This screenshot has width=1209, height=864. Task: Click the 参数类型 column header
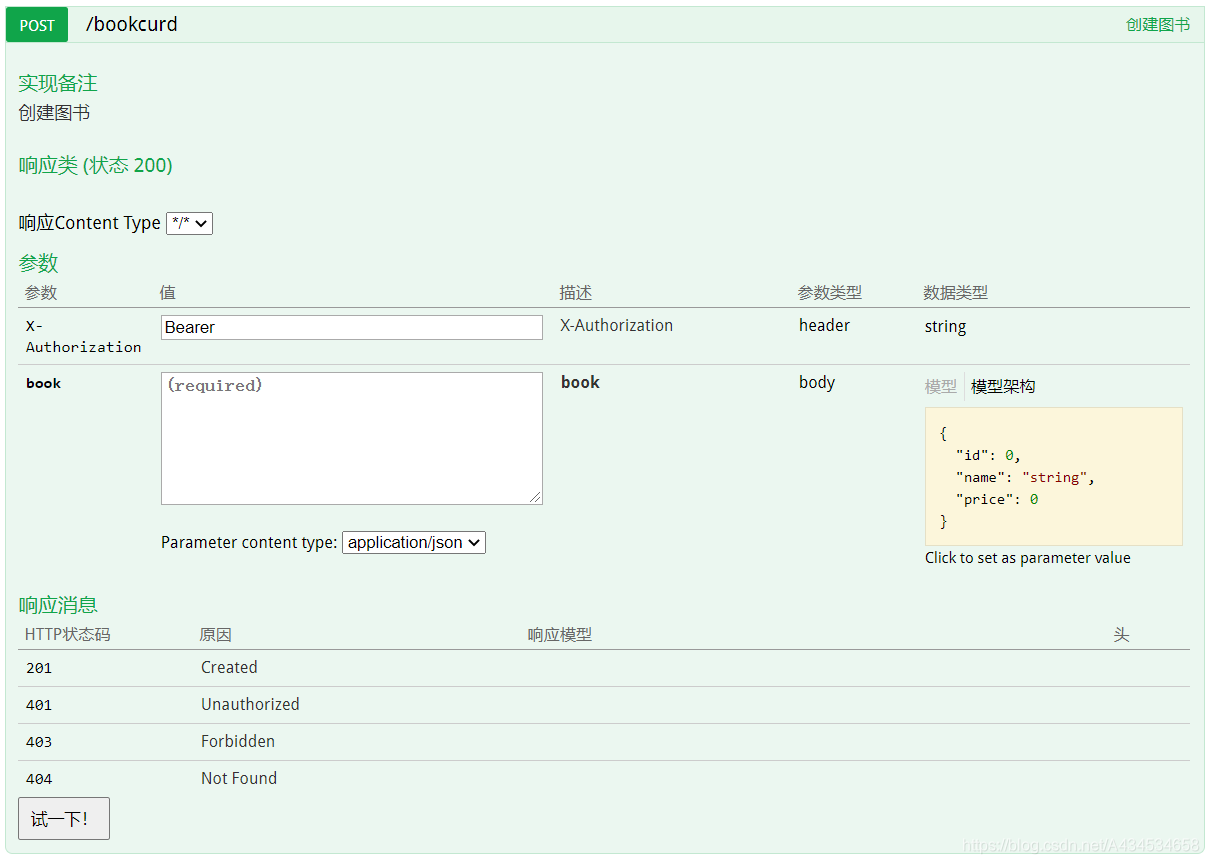(829, 293)
